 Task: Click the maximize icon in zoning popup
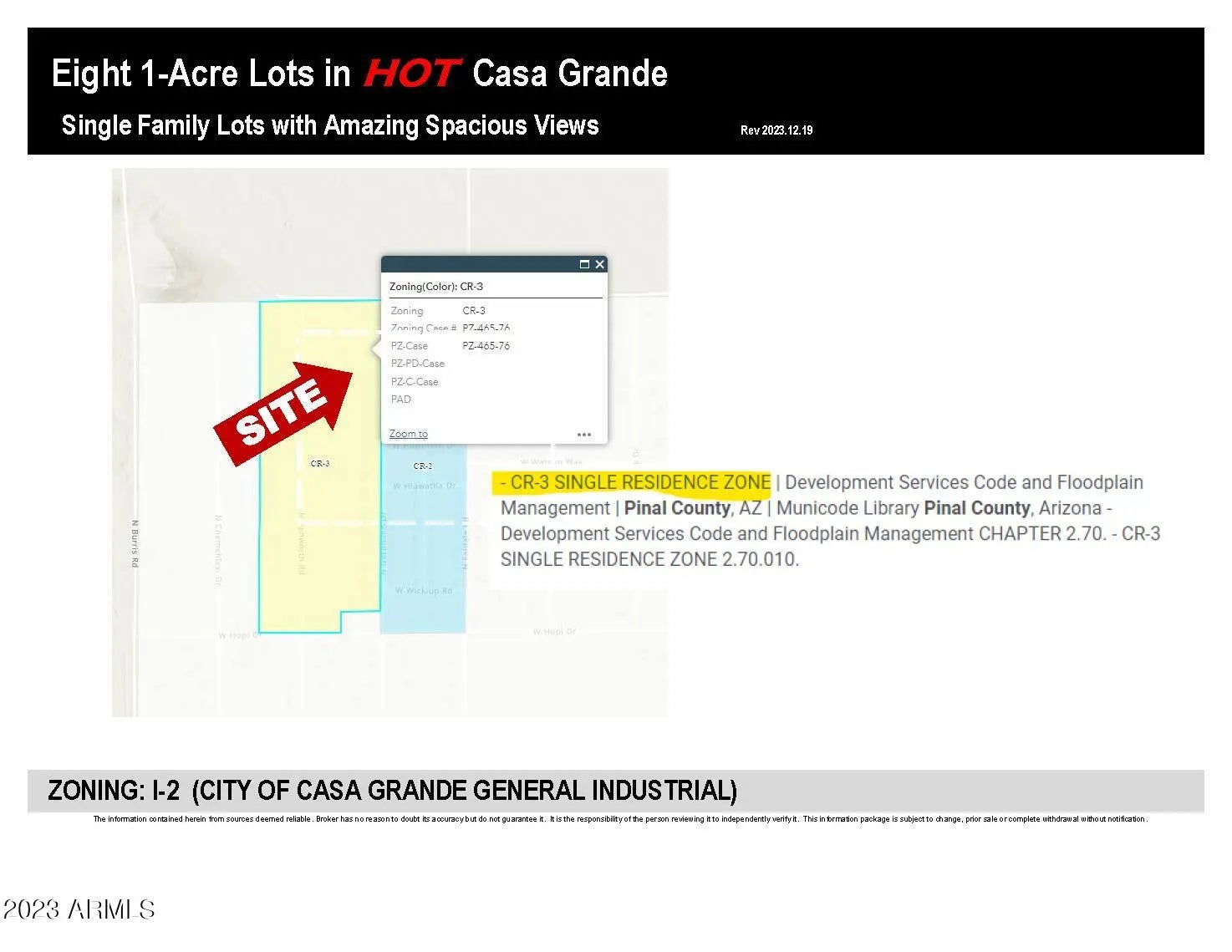(584, 264)
